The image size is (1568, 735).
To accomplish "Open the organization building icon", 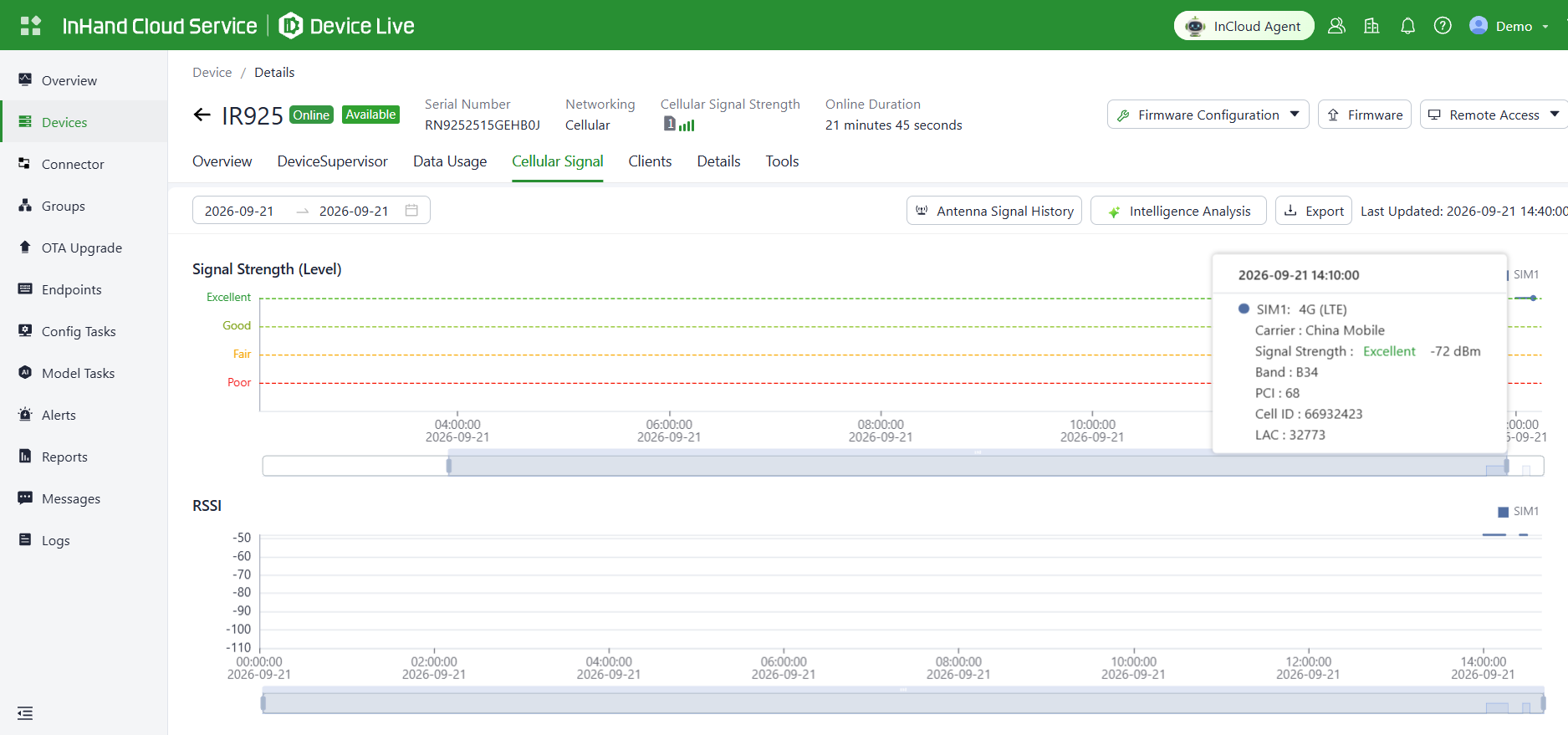I will (1371, 26).
